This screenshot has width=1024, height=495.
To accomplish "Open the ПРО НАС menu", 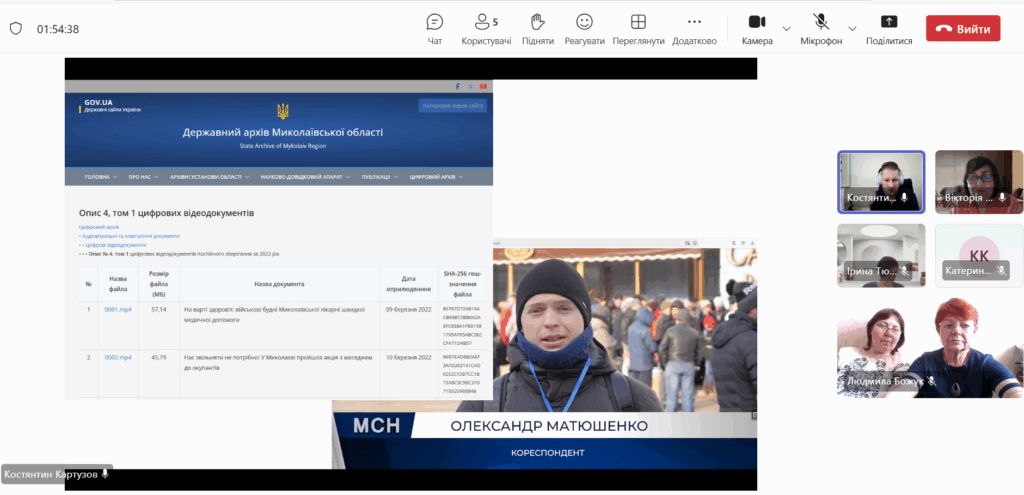I will pos(144,177).
